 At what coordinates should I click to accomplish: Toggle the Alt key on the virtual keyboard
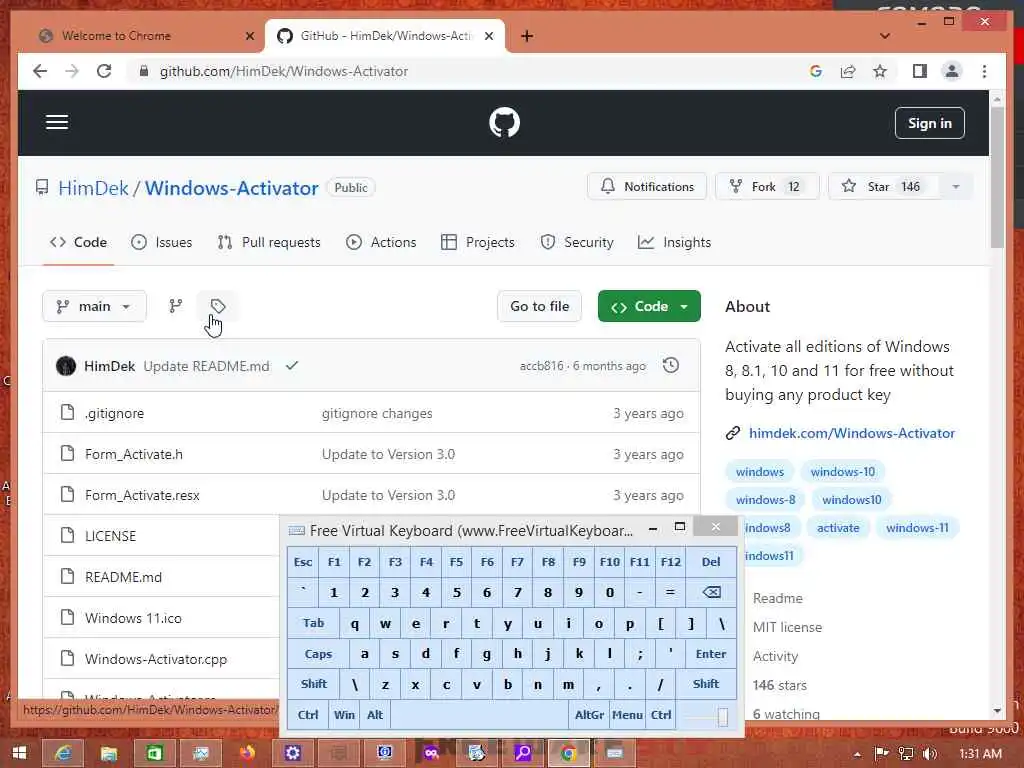[x=375, y=714]
